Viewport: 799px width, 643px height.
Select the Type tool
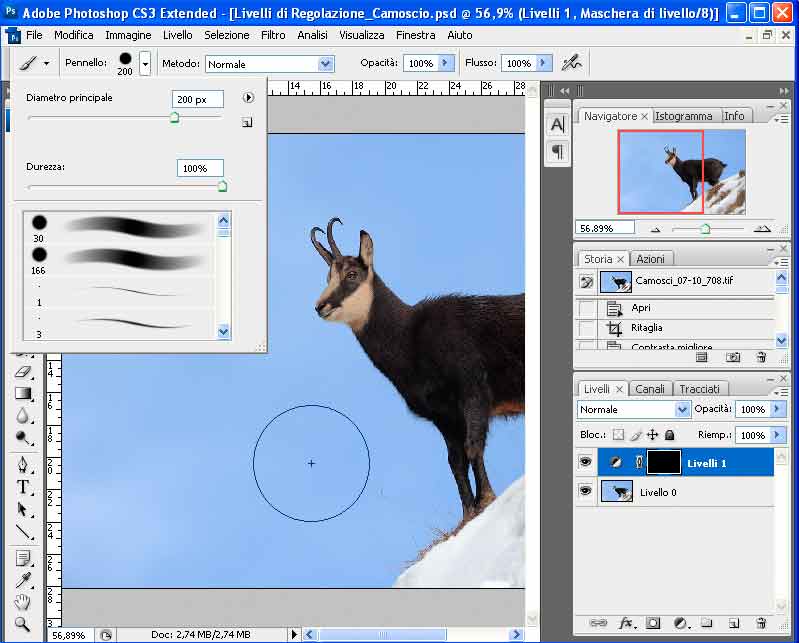pos(23,487)
